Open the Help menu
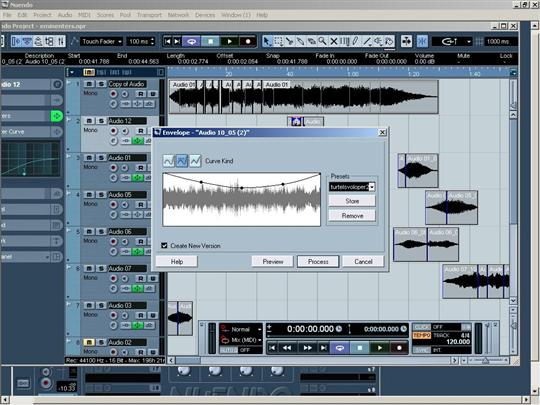Viewport: 540px width, 405px height. point(262,15)
